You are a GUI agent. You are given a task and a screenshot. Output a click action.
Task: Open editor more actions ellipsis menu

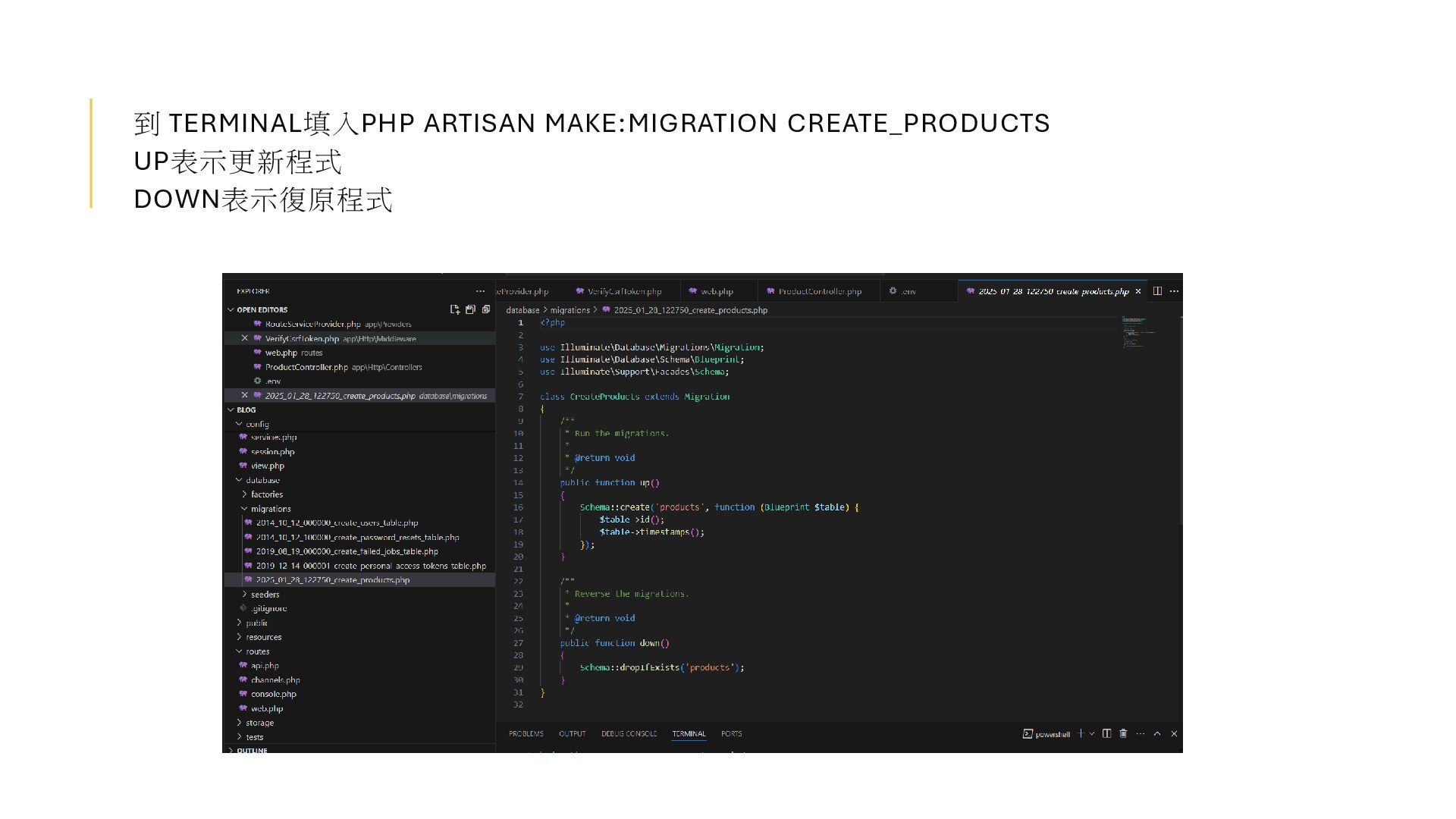[1175, 291]
